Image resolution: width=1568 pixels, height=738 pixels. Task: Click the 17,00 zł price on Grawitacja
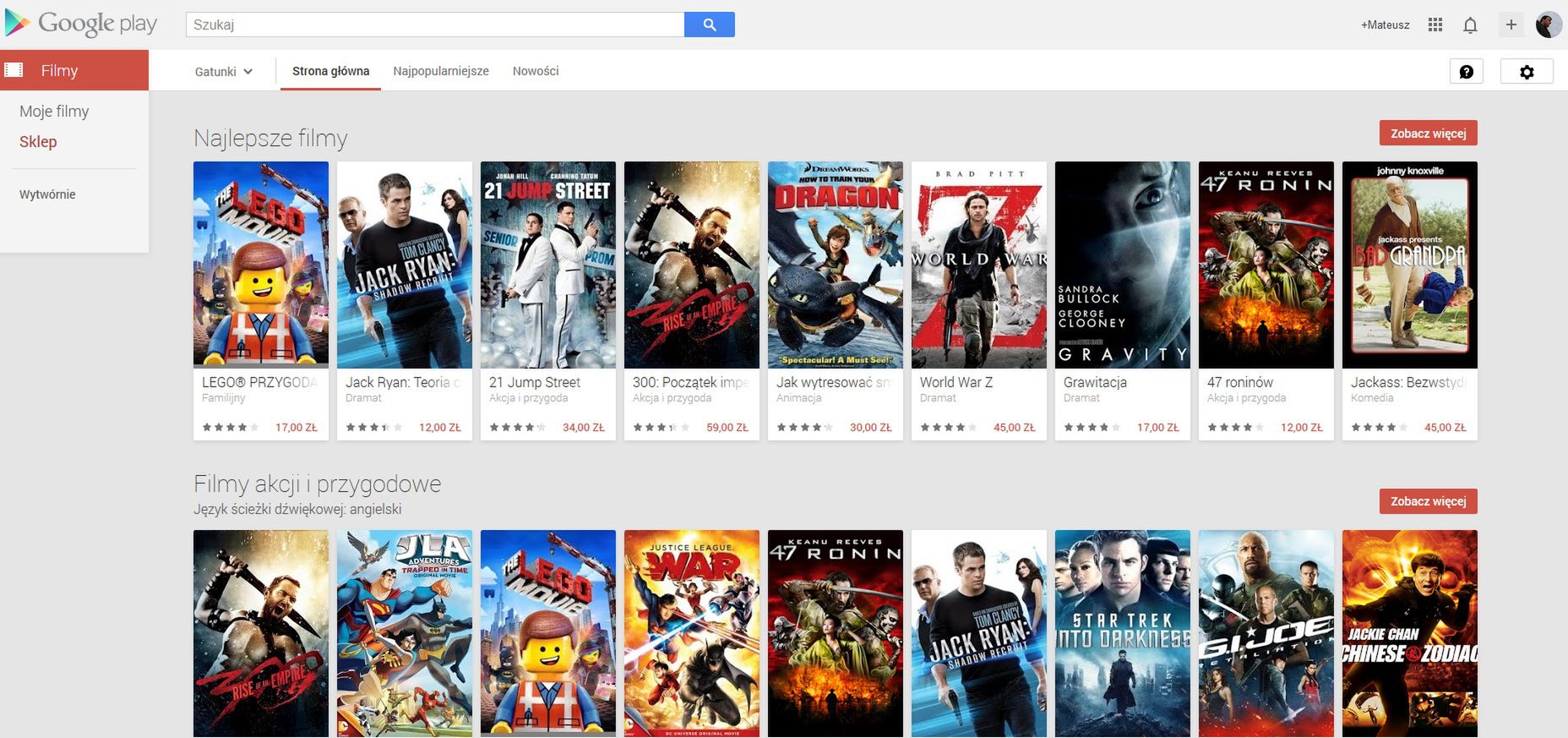coord(1158,428)
